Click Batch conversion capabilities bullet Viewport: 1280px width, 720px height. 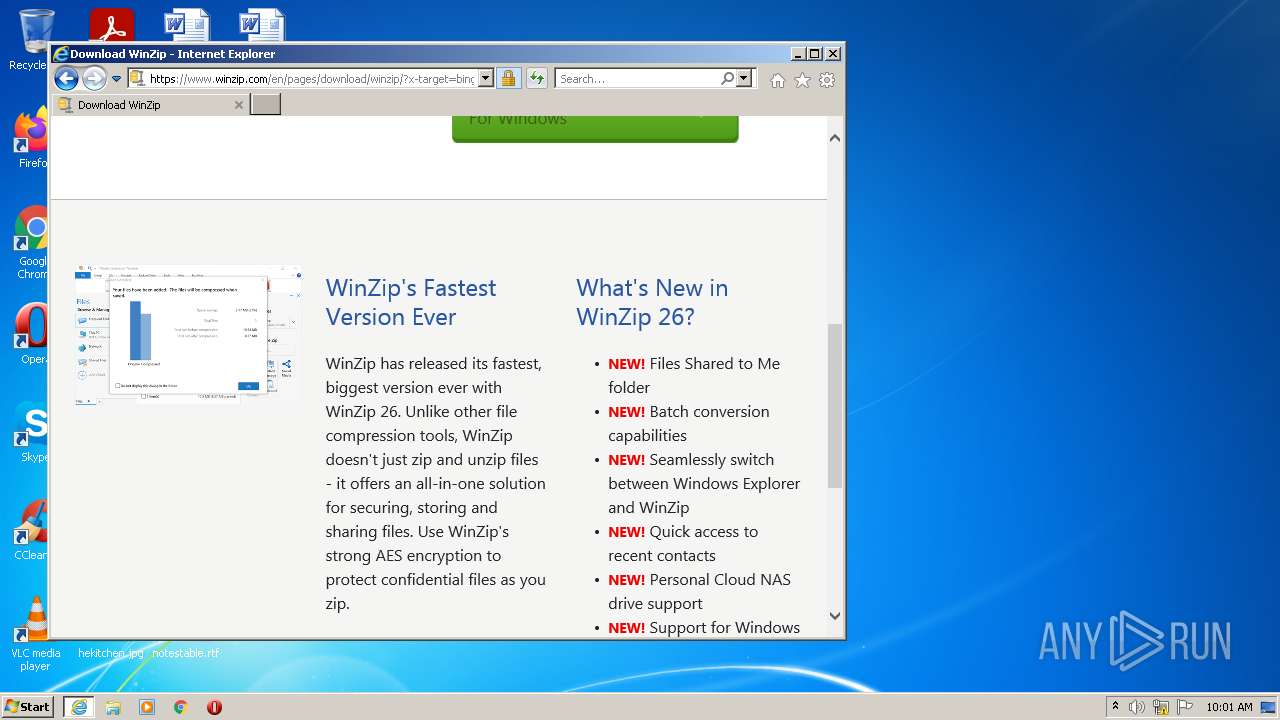pos(689,423)
